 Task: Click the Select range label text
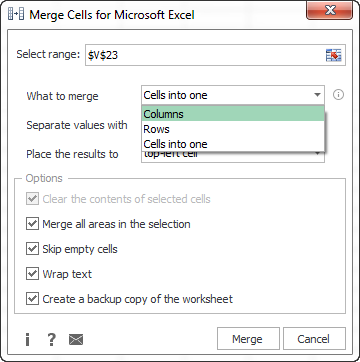48,54
